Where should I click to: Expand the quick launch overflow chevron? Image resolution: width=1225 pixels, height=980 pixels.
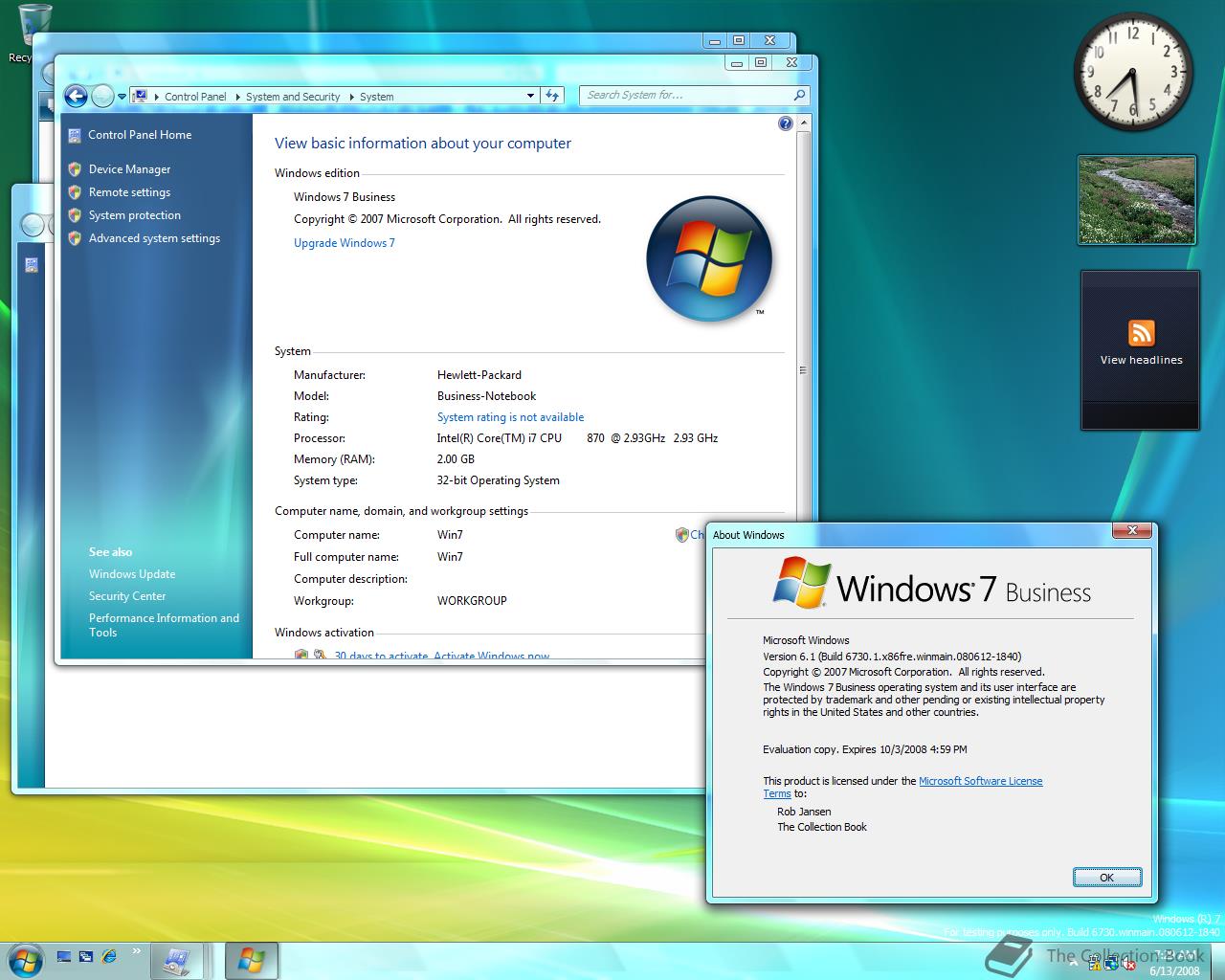click(136, 951)
